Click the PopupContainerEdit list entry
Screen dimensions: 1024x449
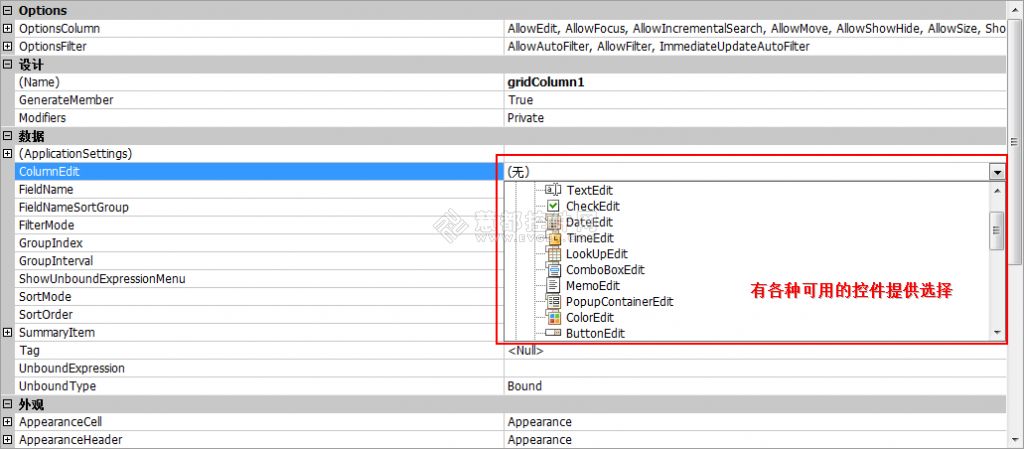coord(620,302)
